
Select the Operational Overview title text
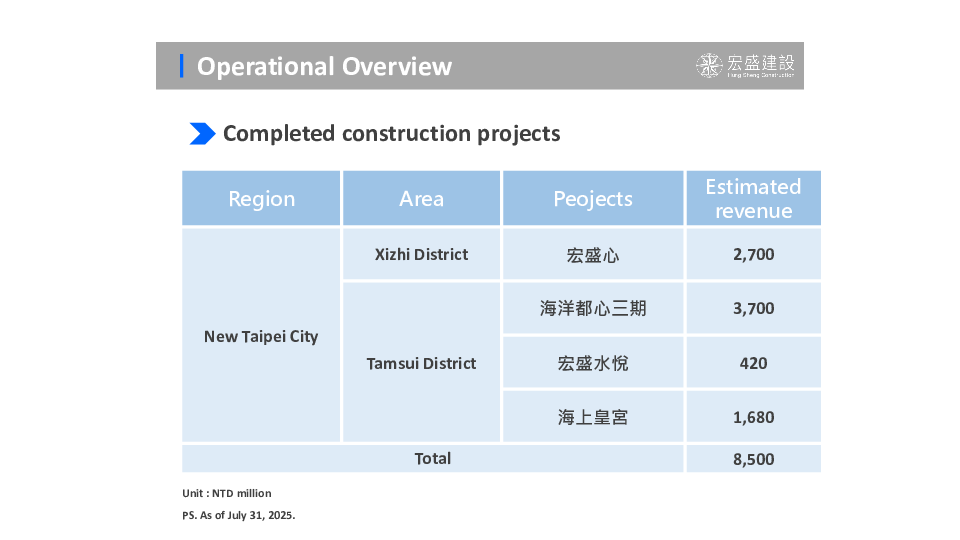324,66
